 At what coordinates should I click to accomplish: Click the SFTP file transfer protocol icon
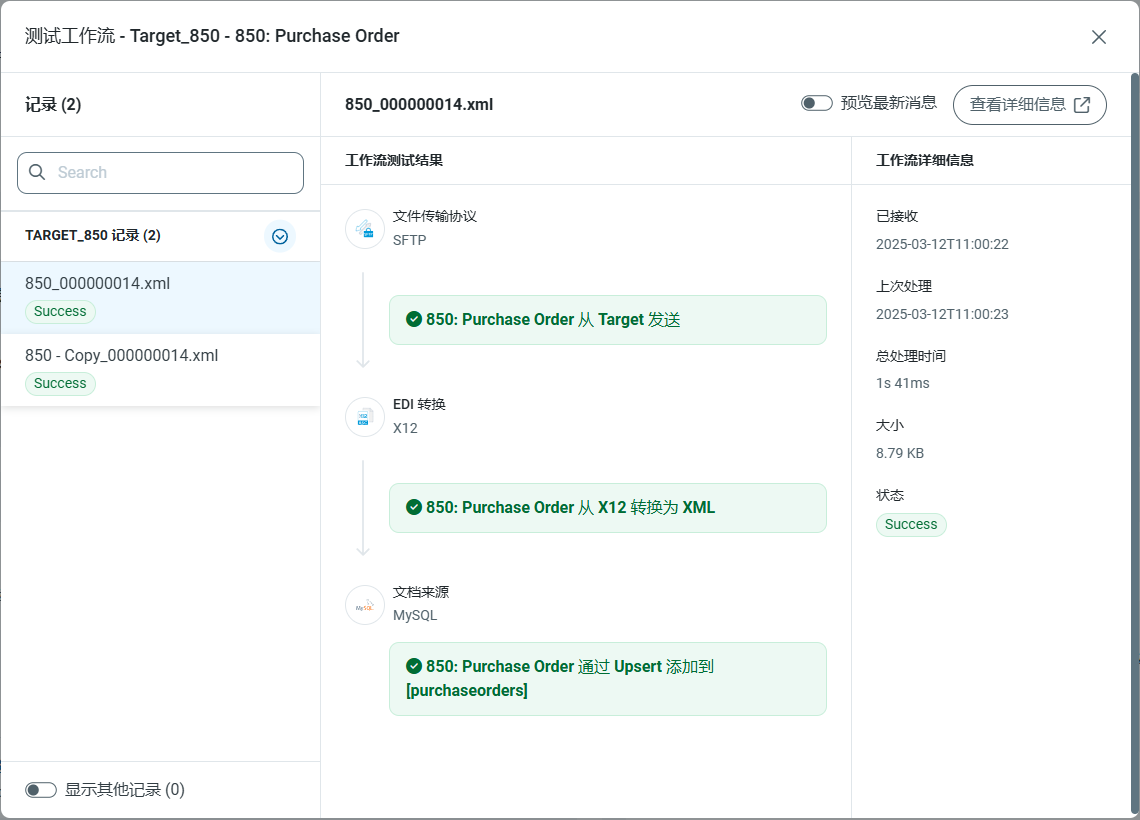[x=365, y=229]
